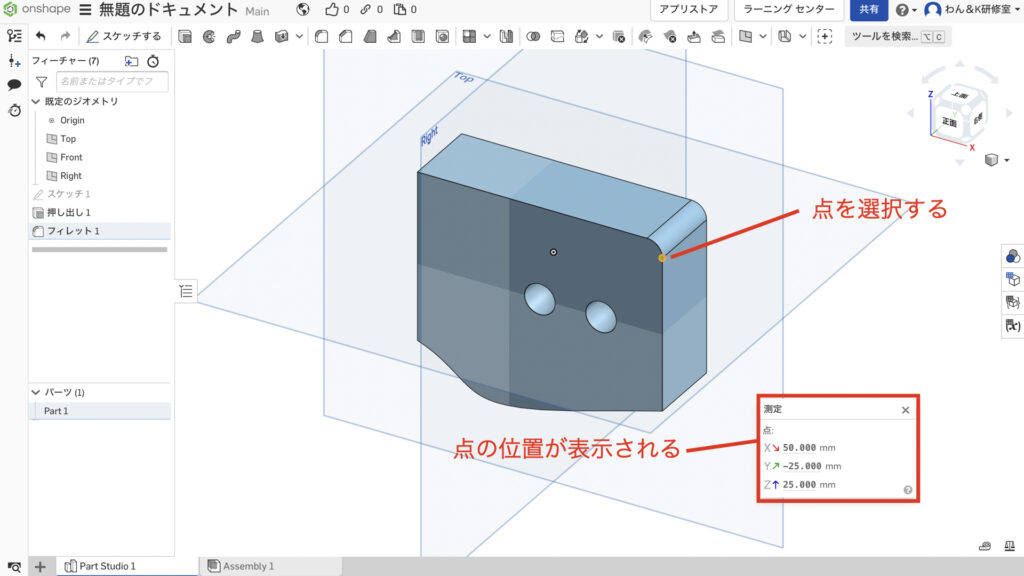Open the comments speech bubble icon
The width and height of the screenshot is (1024, 576).
(14, 85)
